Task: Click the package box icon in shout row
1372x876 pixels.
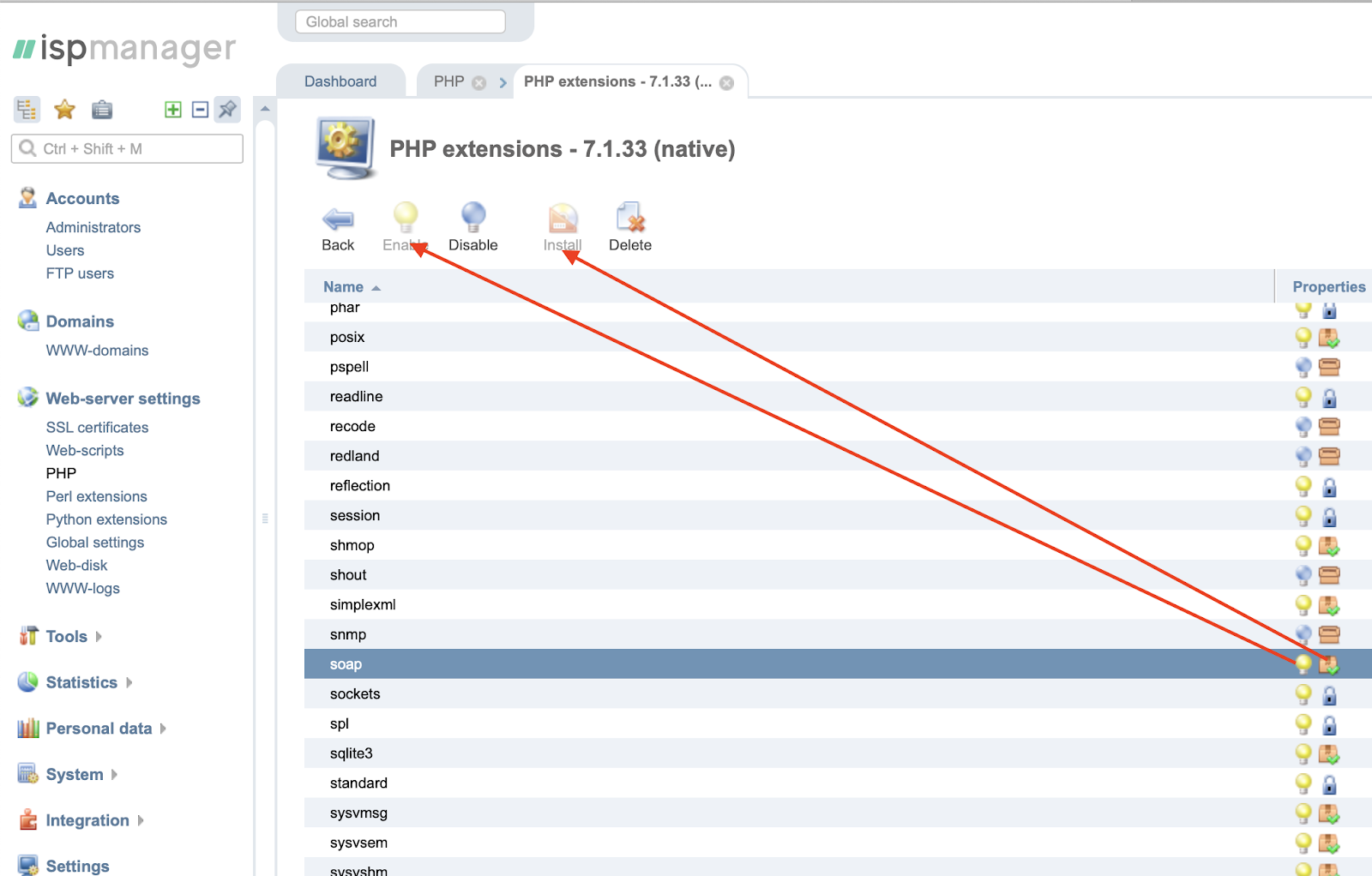Action: pyautogui.click(x=1329, y=575)
